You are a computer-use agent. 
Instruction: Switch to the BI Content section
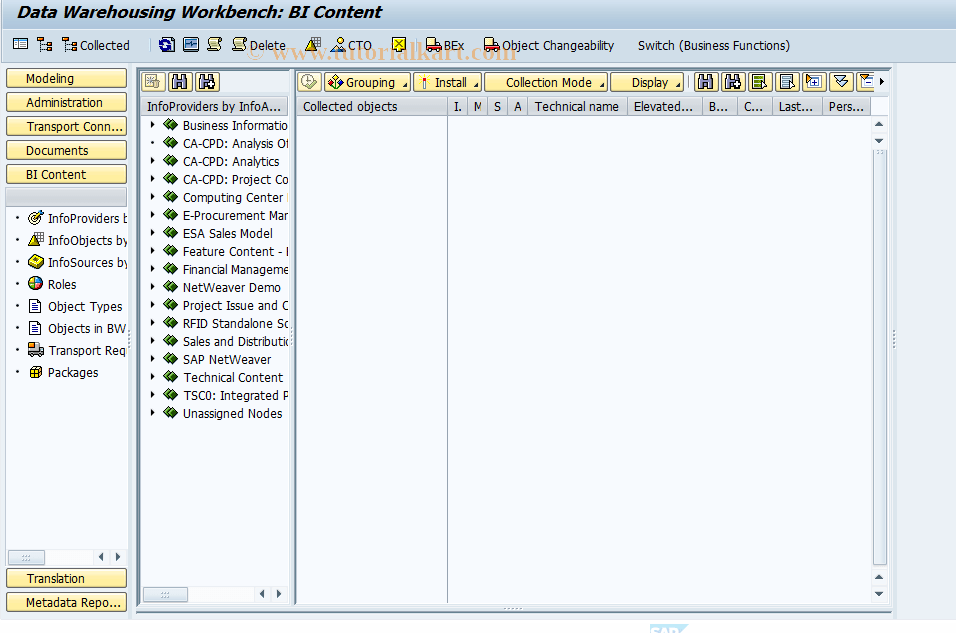click(66, 174)
